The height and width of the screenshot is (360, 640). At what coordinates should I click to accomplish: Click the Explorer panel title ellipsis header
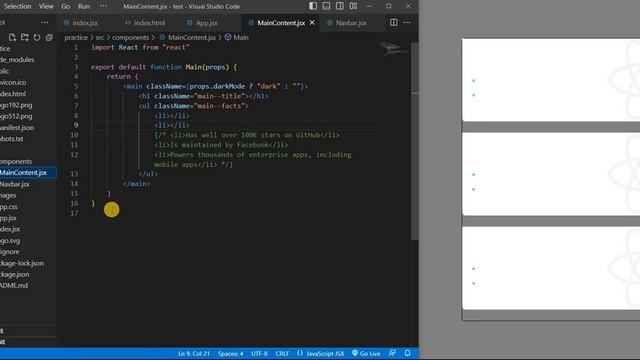(x=44, y=23)
